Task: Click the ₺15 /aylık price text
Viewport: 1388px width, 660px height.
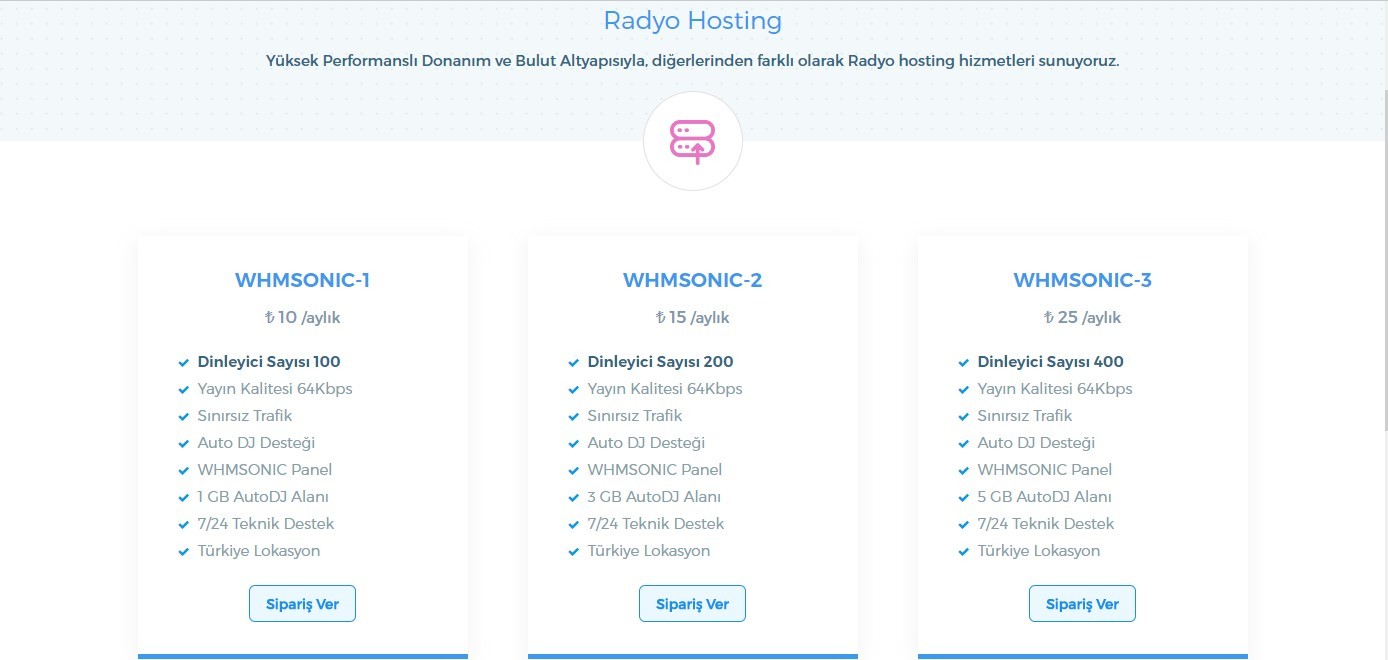Action: tap(692, 318)
